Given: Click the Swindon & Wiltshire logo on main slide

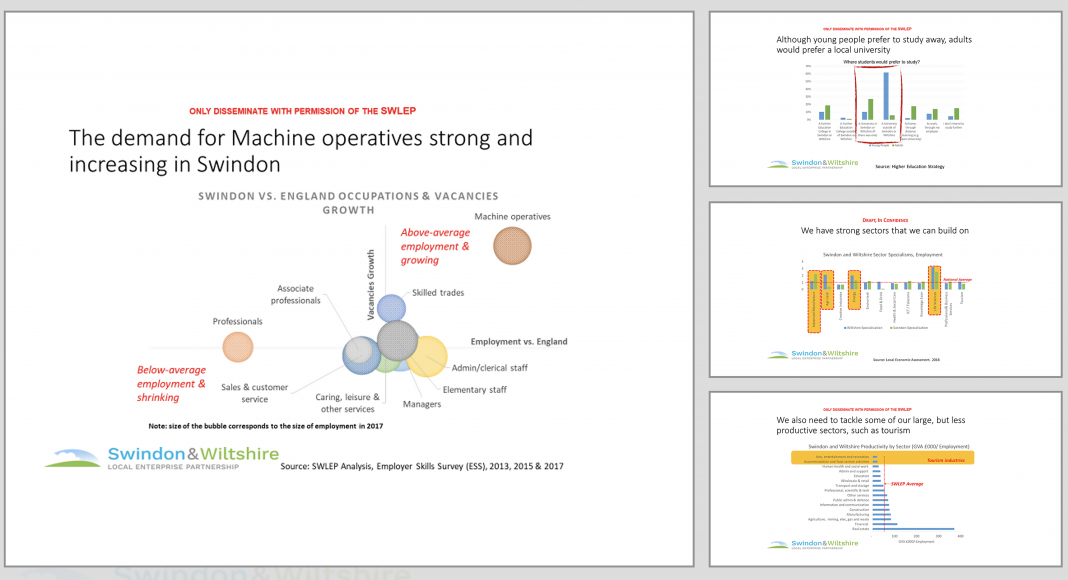Looking at the screenshot, I should (x=162, y=457).
